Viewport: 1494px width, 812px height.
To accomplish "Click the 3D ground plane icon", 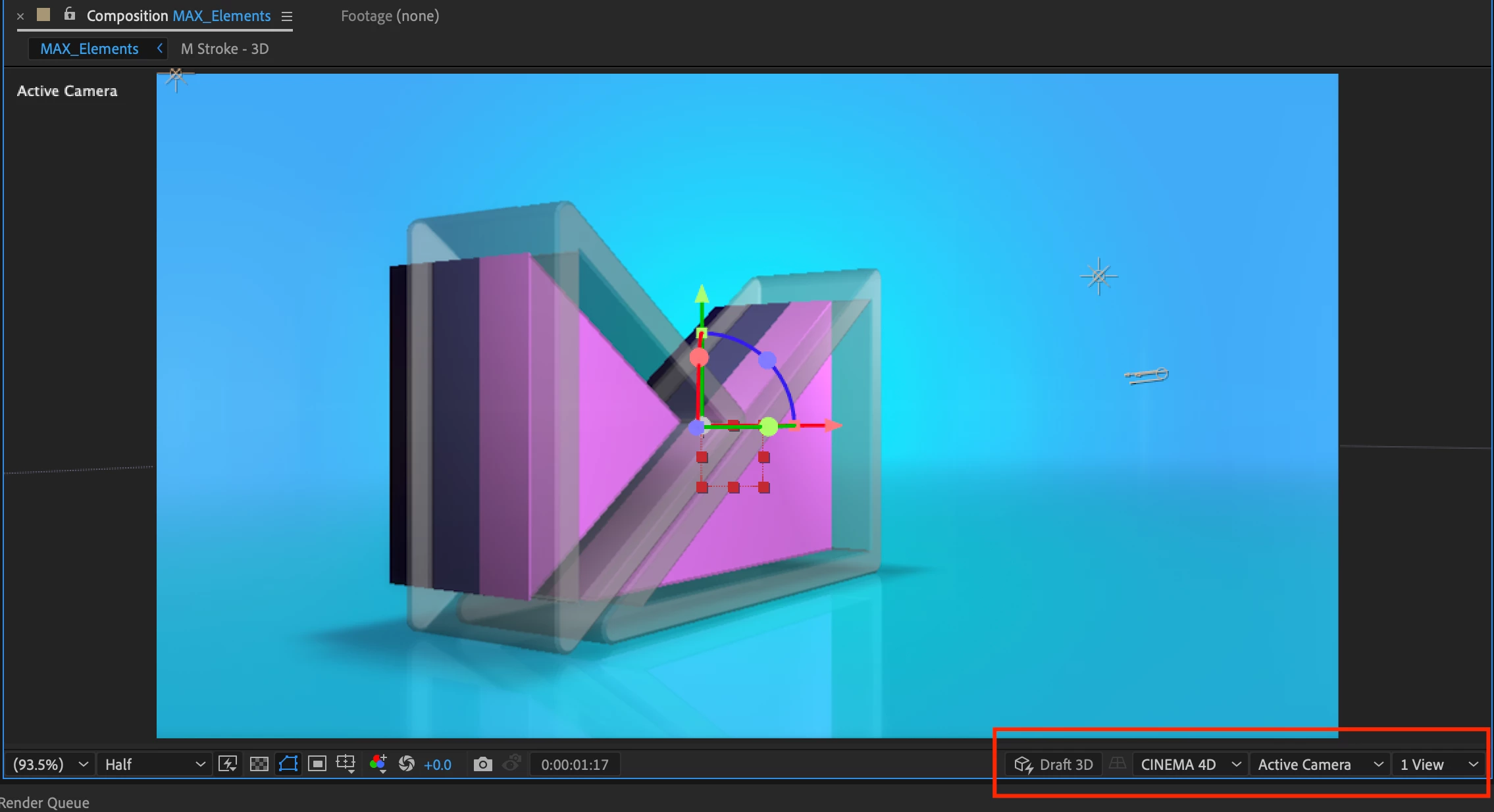I will (x=1117, y=764).
